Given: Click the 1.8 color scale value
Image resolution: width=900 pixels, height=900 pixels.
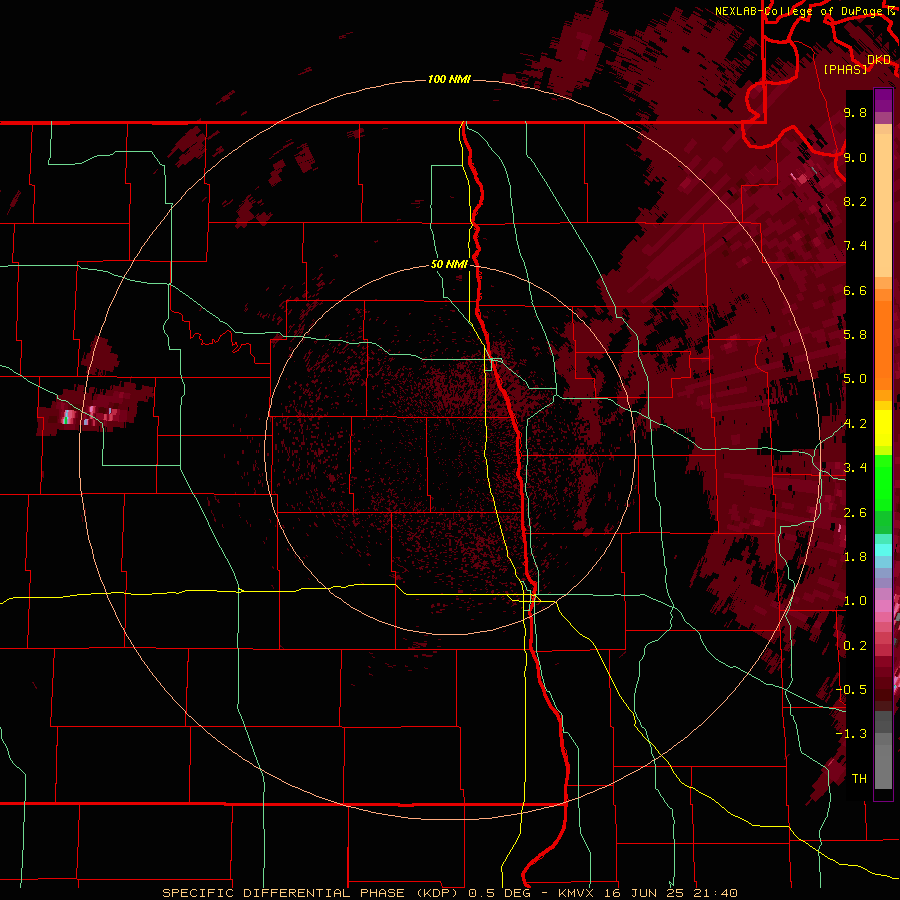Looking at the screenshot, I should click(855, 557).
